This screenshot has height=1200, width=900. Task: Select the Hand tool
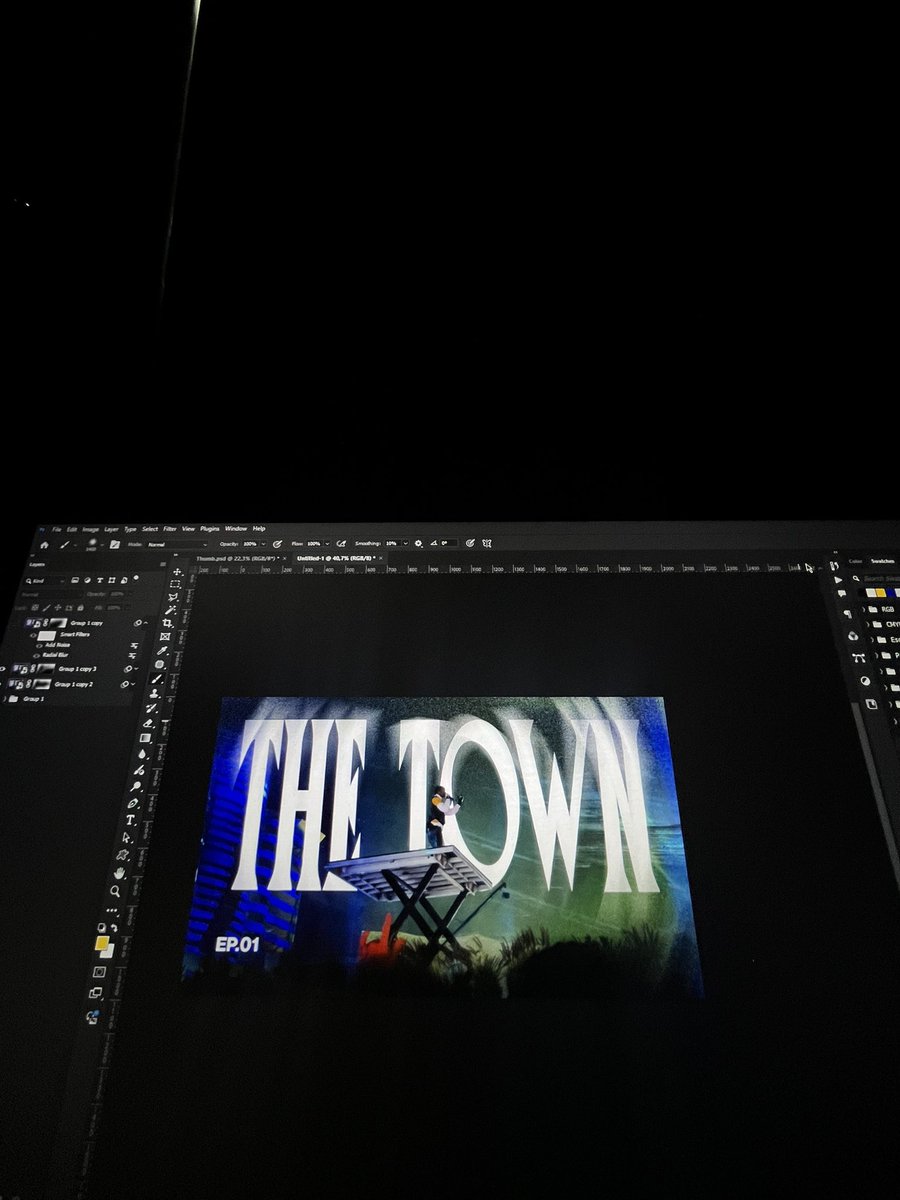tap(119, 873)
